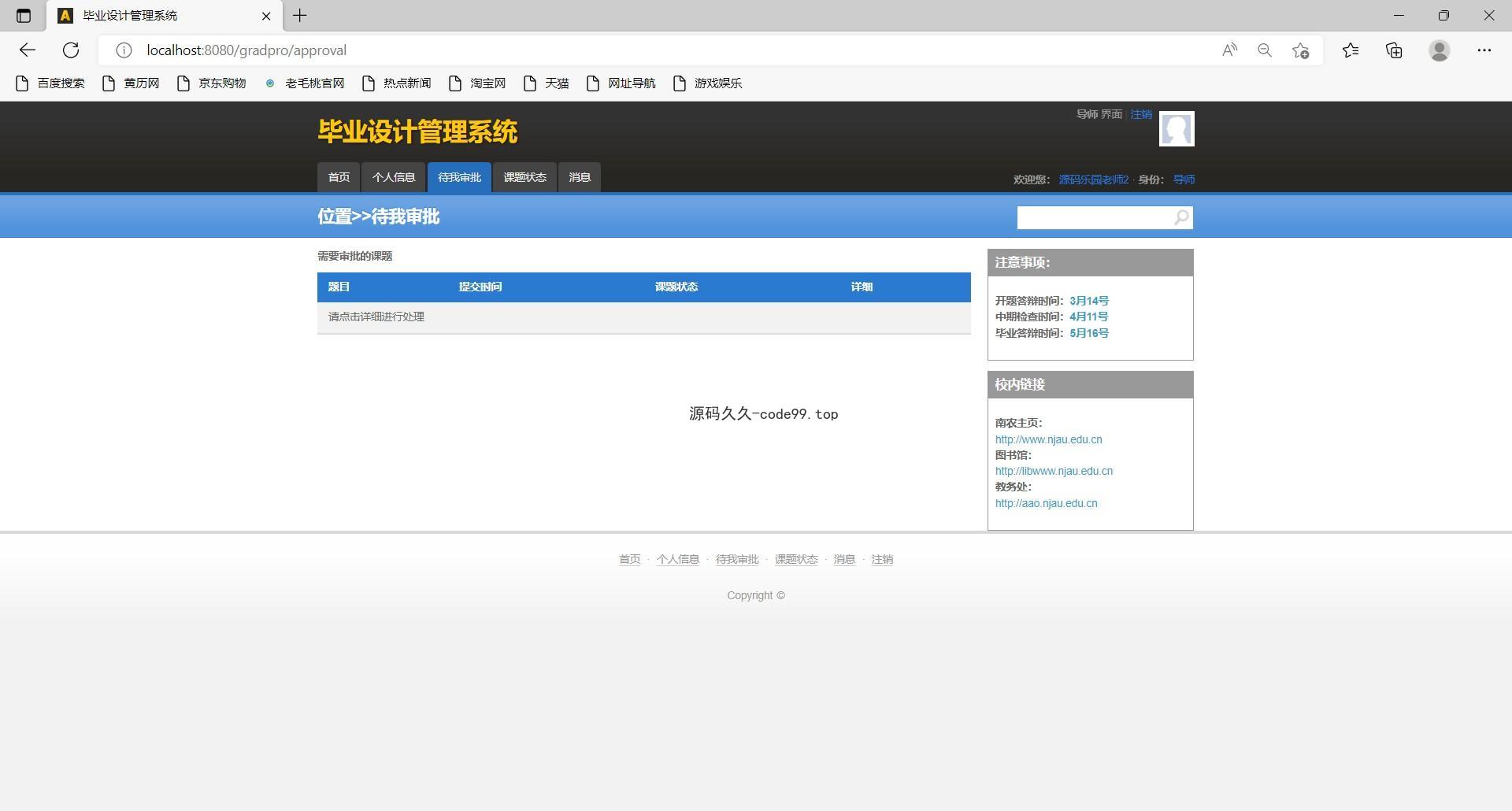Viewport: 1512px width, 811px height.
Task: Click footer 注销 link
Action: pyautogui.click(x=882, y=559)
